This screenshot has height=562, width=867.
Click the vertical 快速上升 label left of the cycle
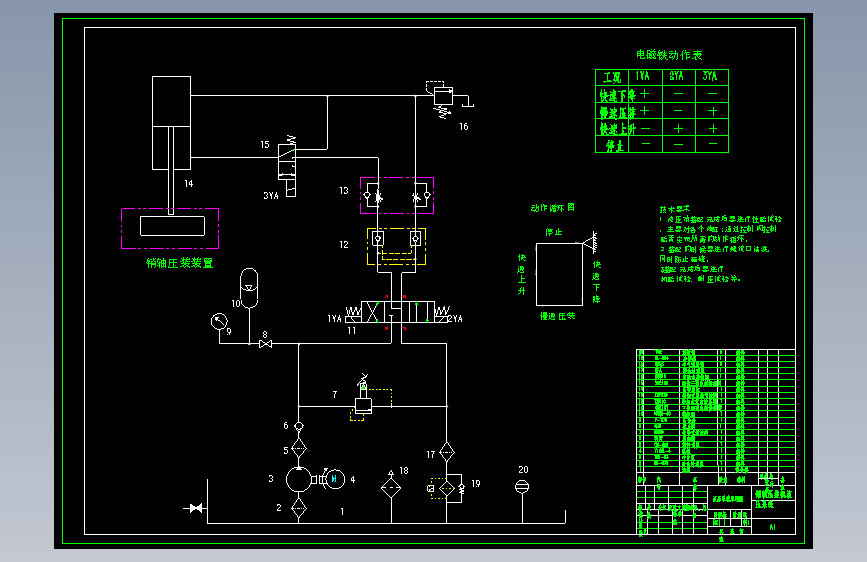coord(521,274)
